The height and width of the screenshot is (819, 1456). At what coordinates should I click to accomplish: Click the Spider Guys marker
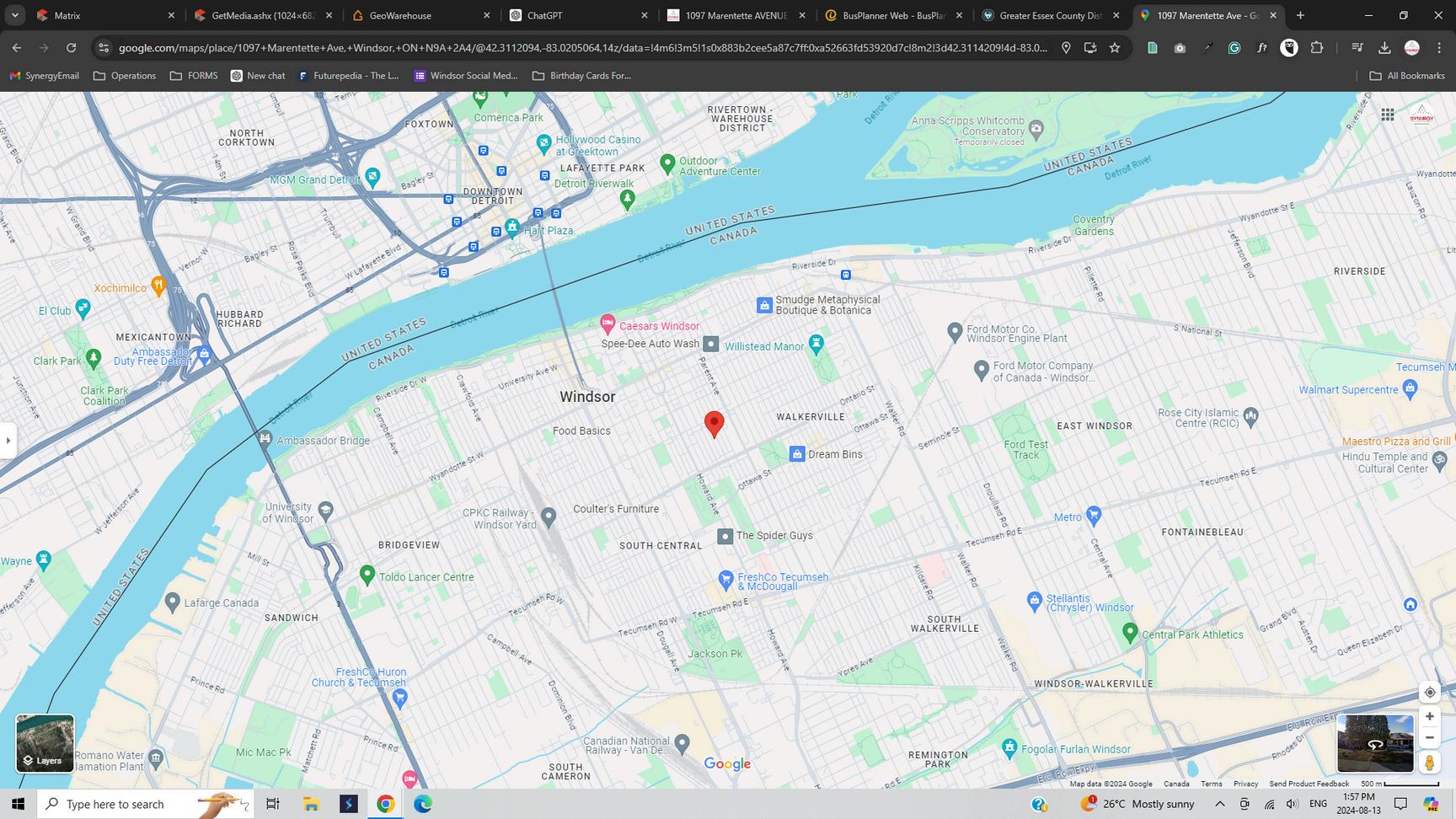pos(725,536)
